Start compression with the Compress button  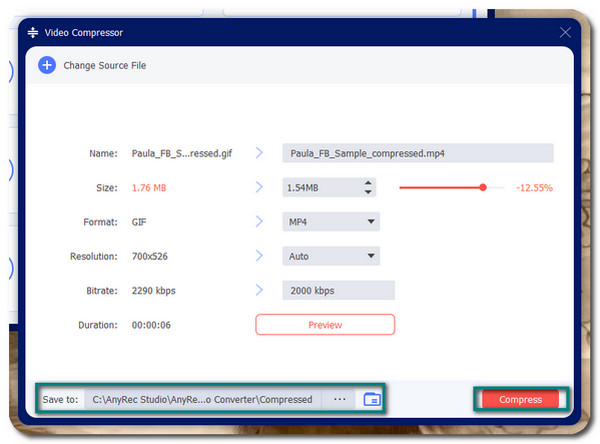tap(520, 400)
